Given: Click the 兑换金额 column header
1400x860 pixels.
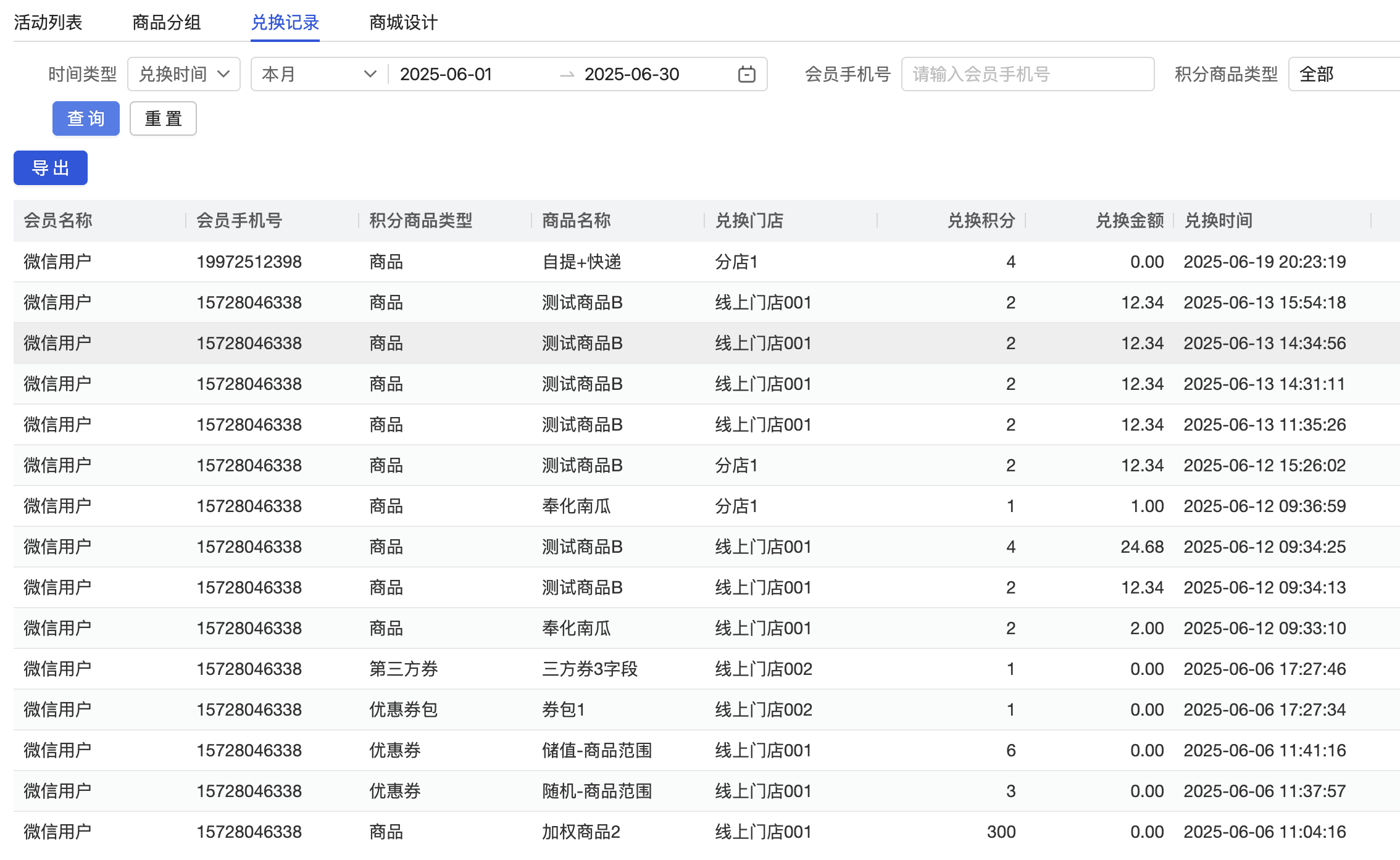Looking at the screenshot, I should click(1130, 220).
